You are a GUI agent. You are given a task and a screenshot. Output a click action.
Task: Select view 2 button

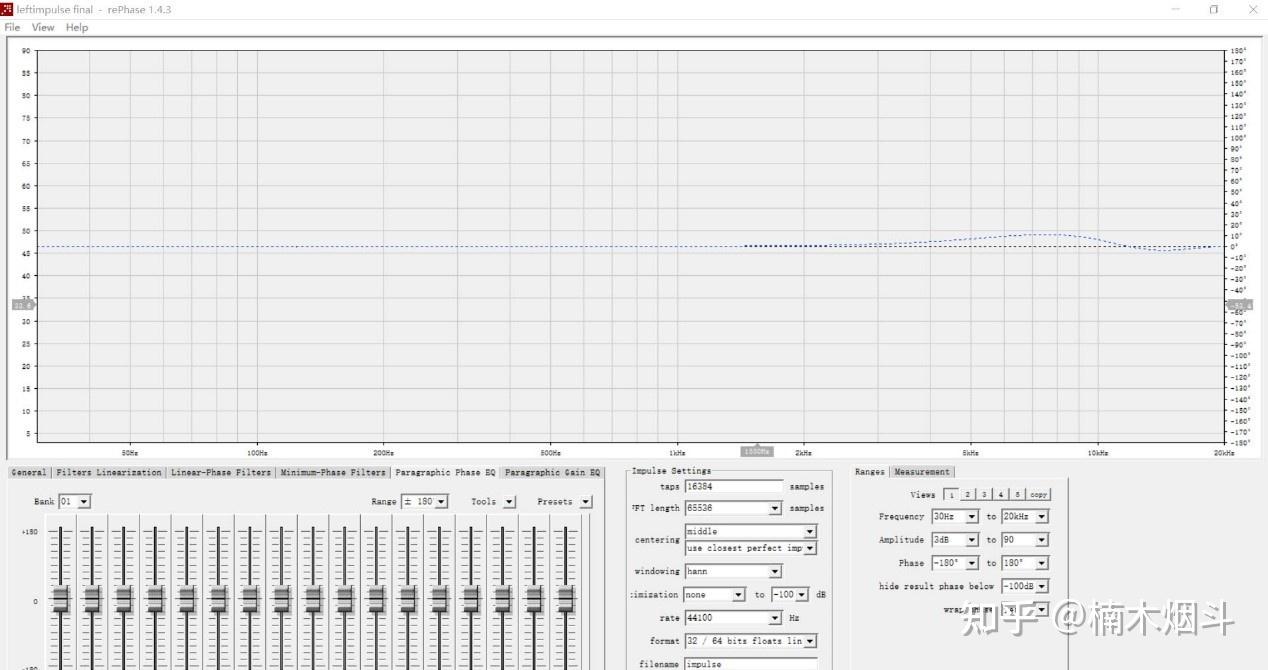click(967, 494)
